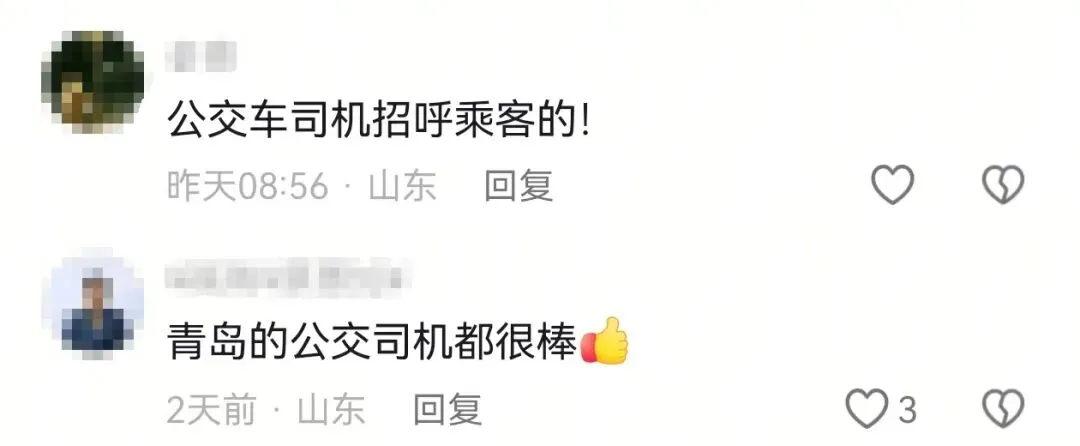Tap the thumbs-up emoji in second comment
Screen dimensions: 1080x446
(x=605, y=341)
